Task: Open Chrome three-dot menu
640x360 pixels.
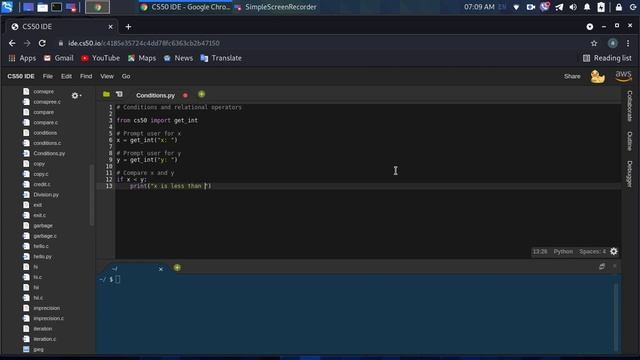Action: click(x=628, y=43)
